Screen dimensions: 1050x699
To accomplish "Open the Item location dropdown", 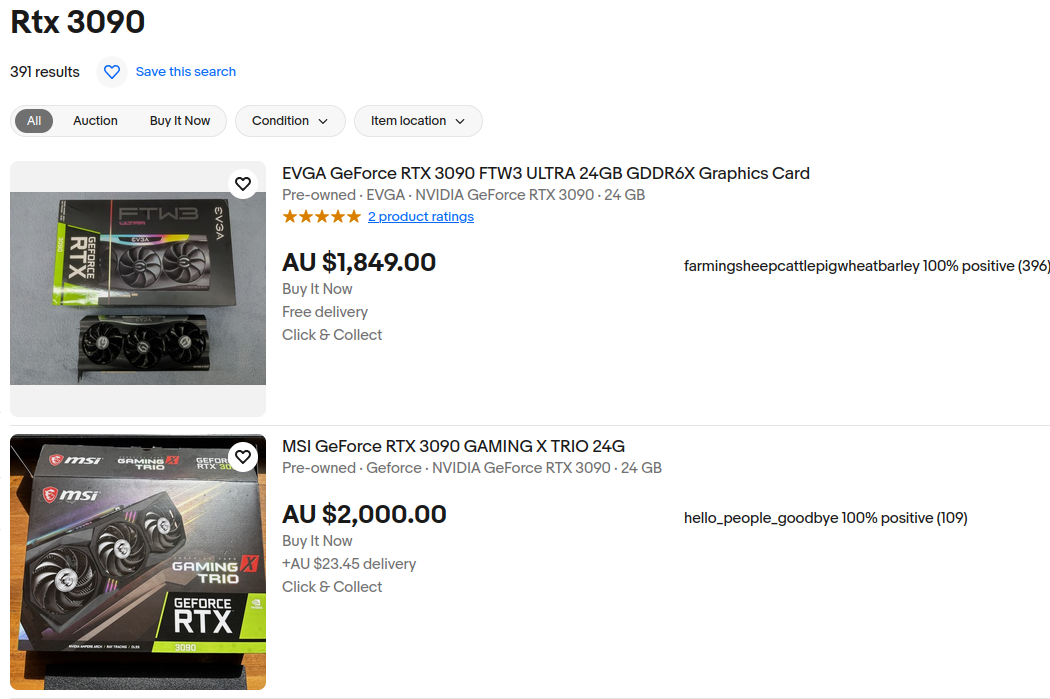I will pos(418,121).
